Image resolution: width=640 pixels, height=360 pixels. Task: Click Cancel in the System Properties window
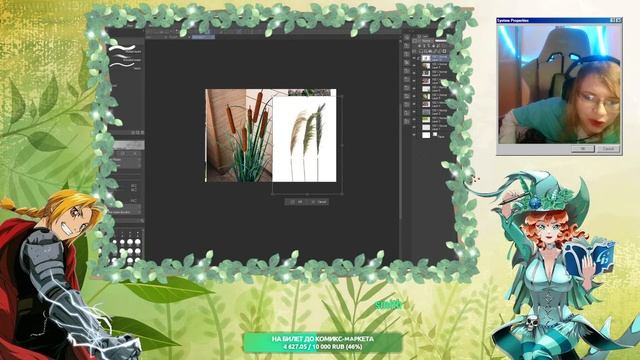[x=608, y=149]
